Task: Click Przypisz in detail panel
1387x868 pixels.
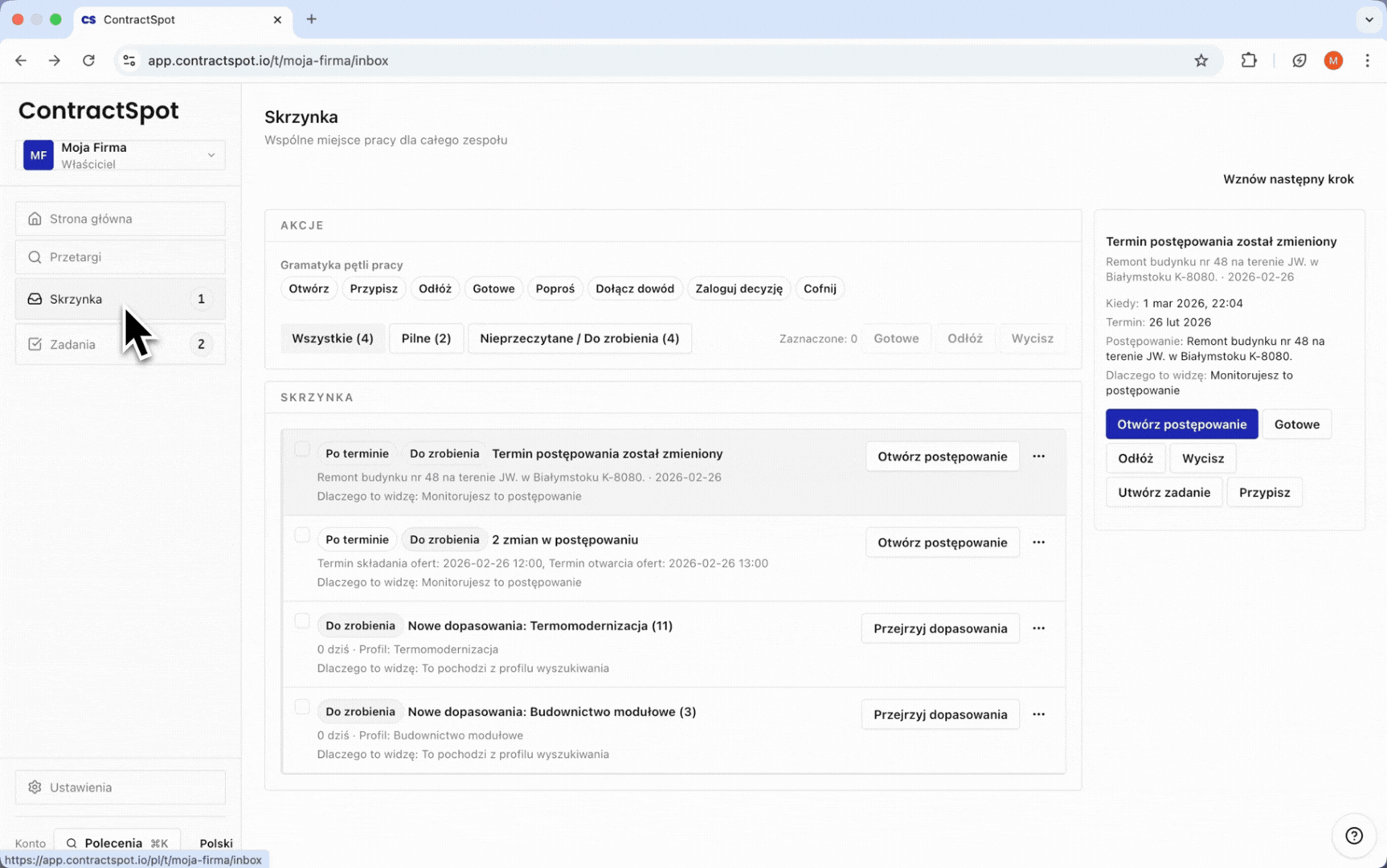Action: (1264, 492)
